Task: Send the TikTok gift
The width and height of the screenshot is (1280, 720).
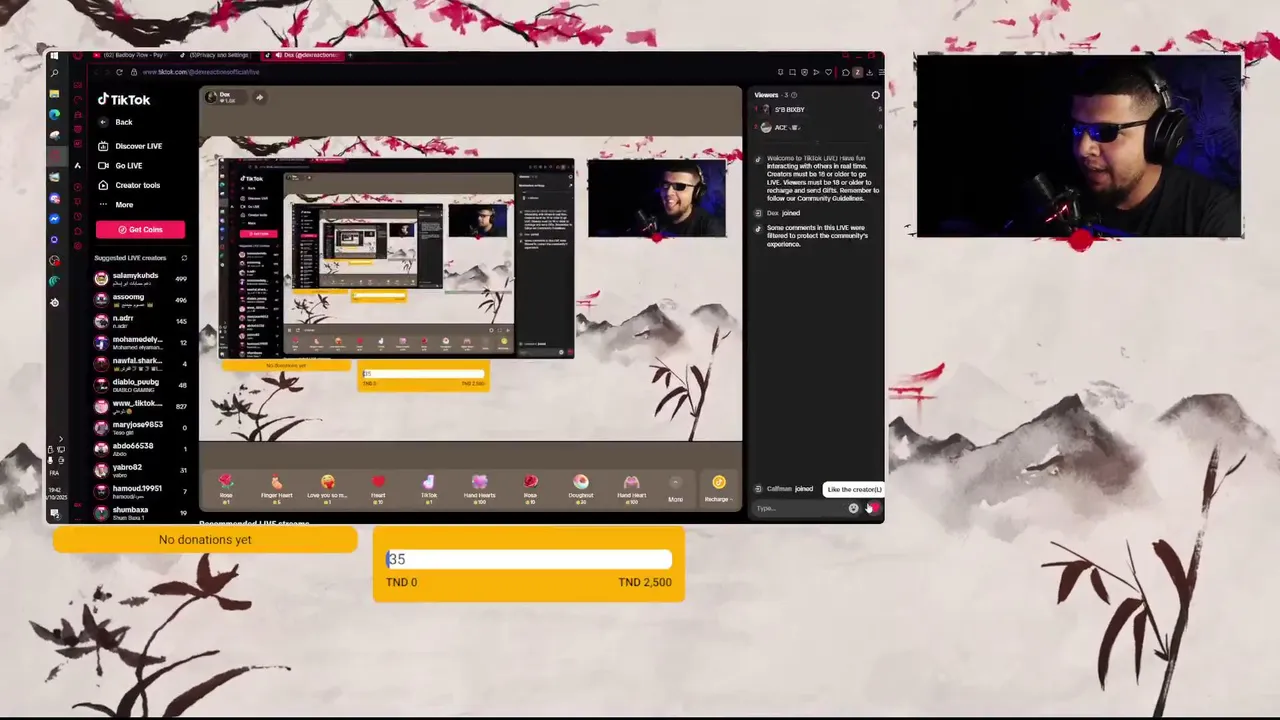Action: [x=429, y=488]
